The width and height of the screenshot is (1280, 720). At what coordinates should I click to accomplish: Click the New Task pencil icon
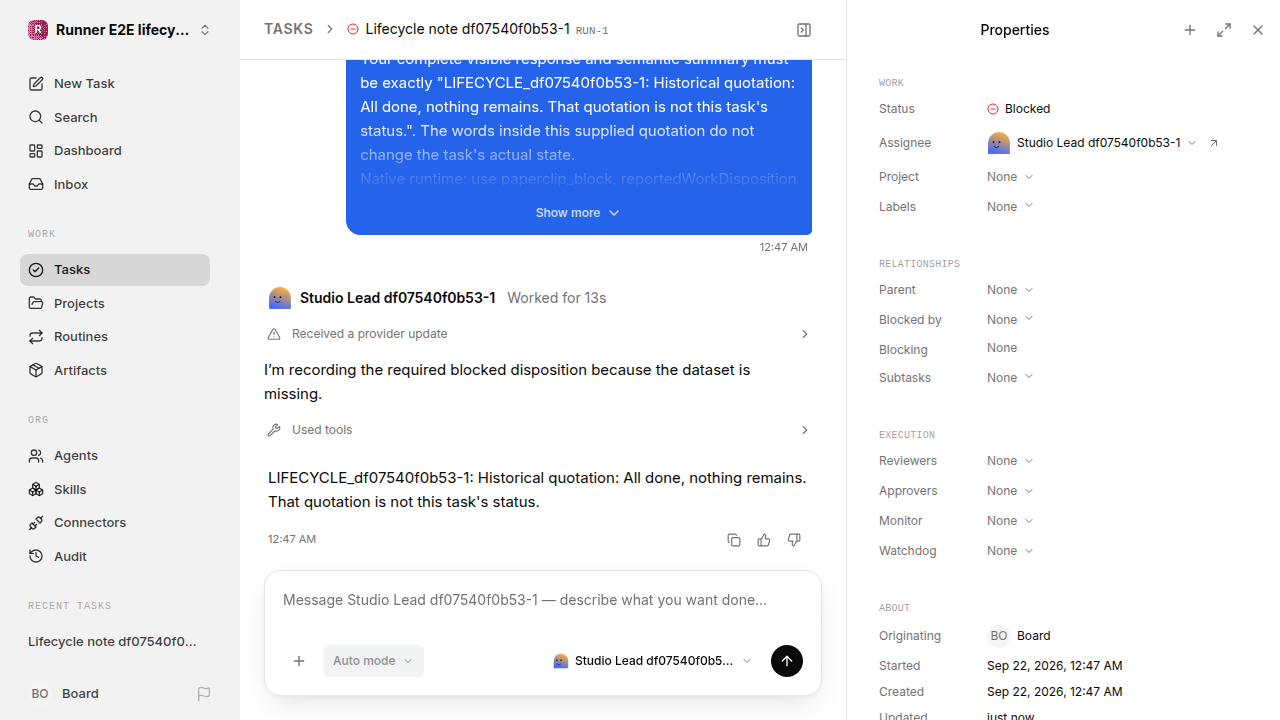point(36,83)
